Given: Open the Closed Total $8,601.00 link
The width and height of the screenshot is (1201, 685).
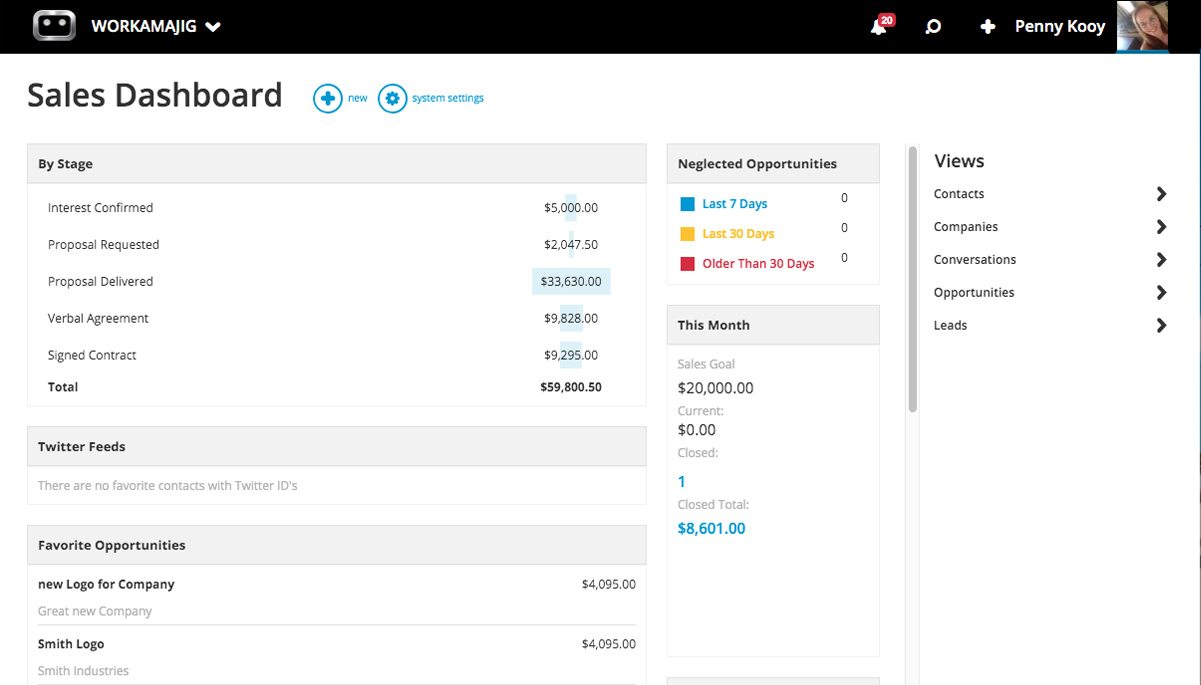Looking at the screenshot, I should coord(711,528).
